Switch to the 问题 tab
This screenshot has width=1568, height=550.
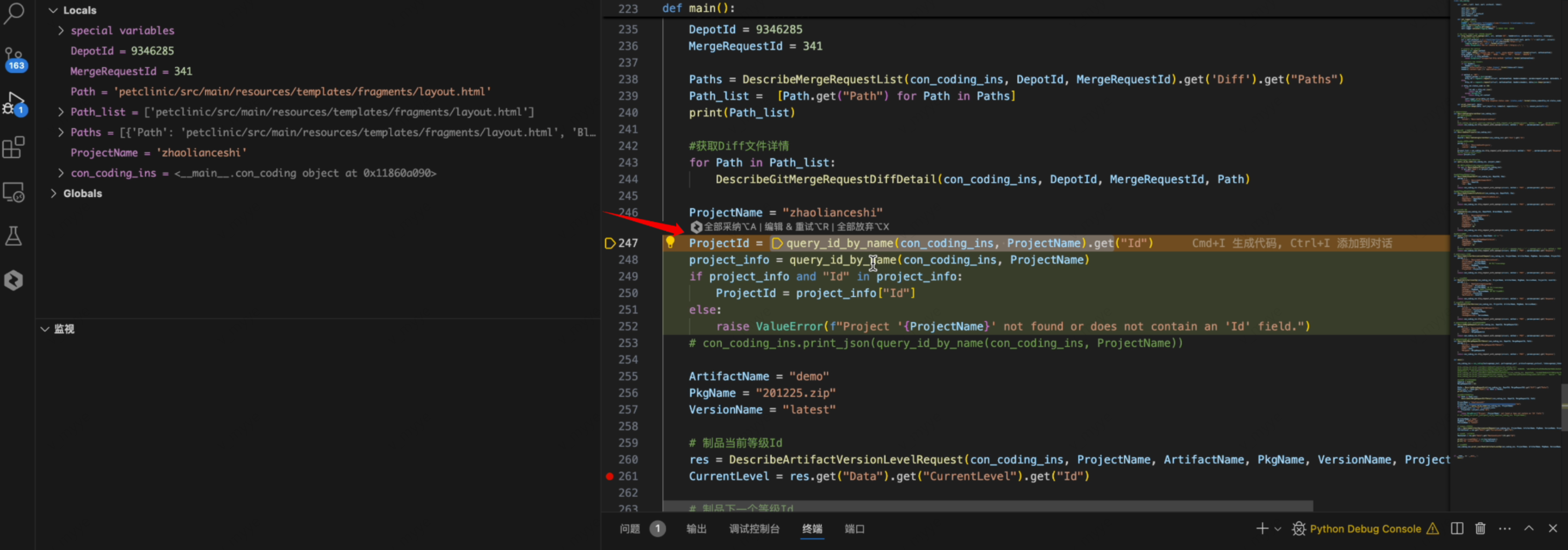tap(630, 529)
